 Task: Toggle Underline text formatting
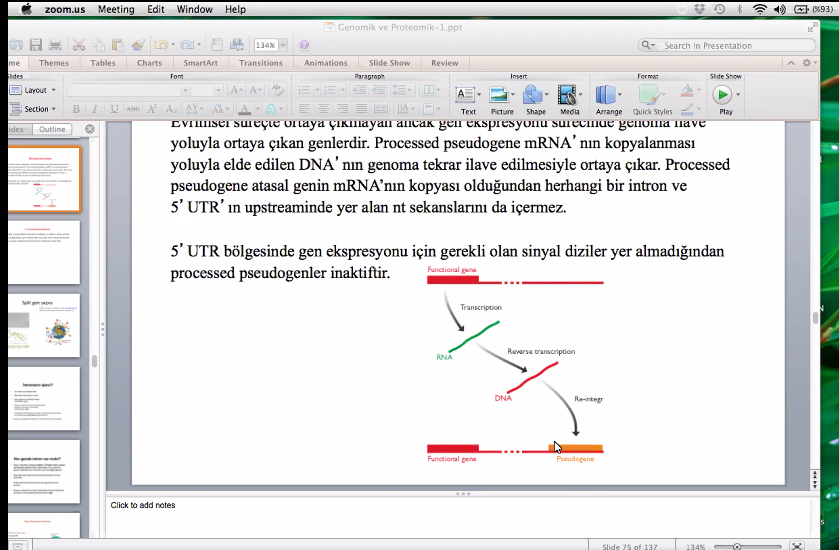tap(115, 109)
